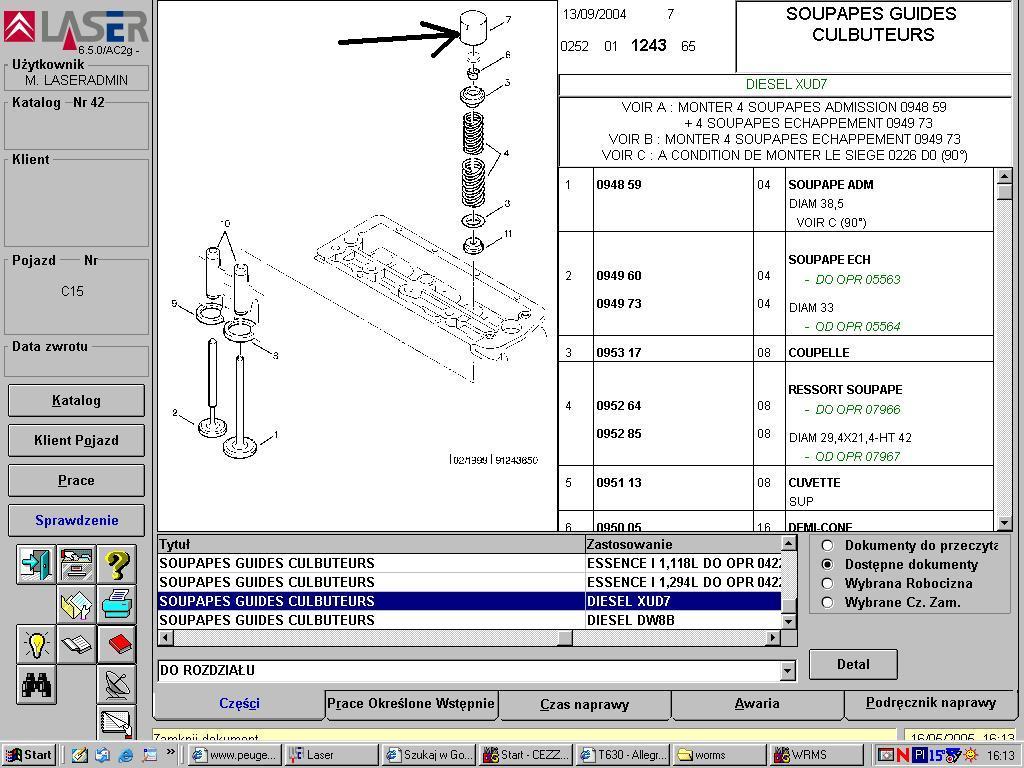Click the exit door icon
Image resolution: width=1024 pixels, height=768 pixels.
click(x=36, y=565)
